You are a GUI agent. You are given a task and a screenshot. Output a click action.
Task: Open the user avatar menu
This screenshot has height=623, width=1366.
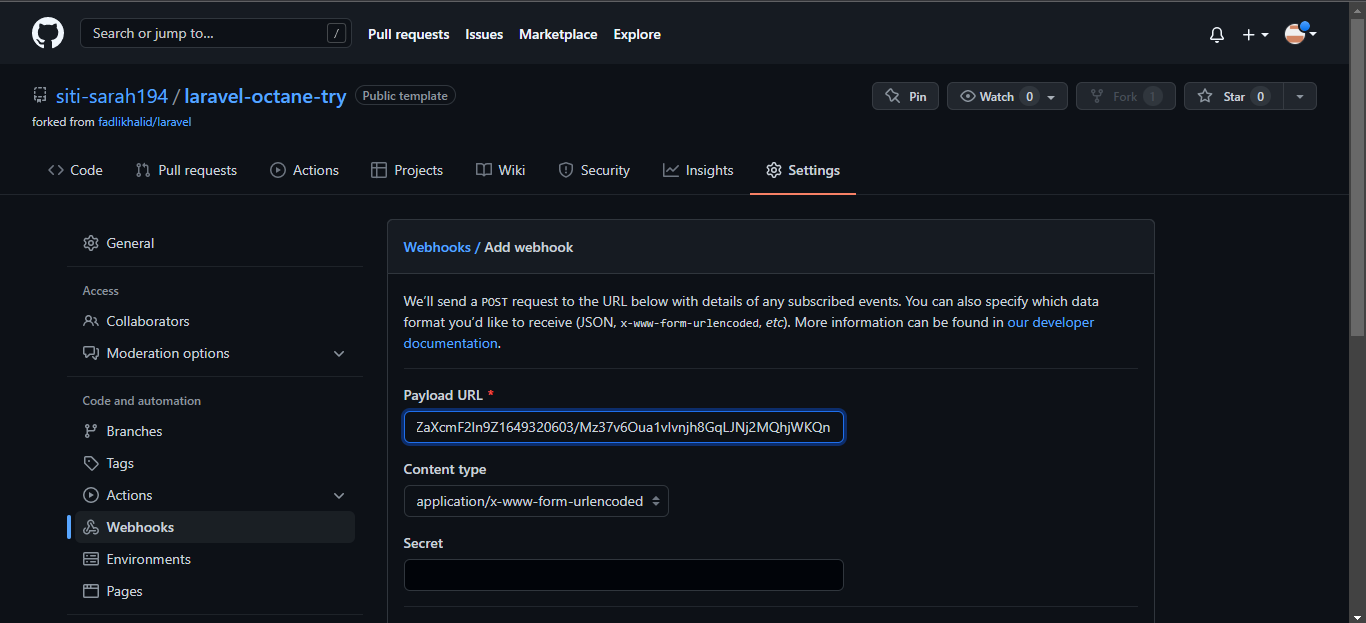[1300, 34]
